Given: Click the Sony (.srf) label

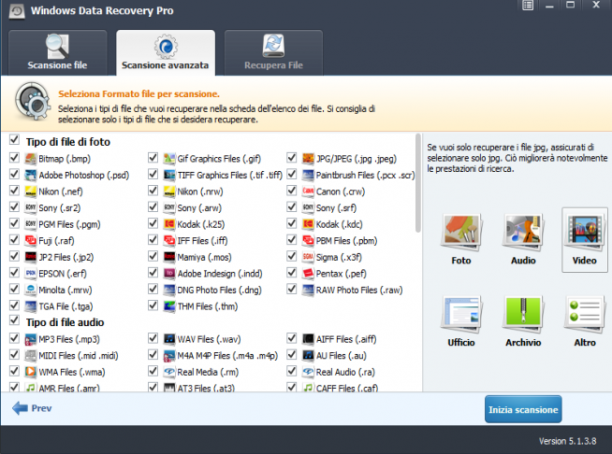Looking at the screenshot, I should pyautogui.click(x=336, y=208).
